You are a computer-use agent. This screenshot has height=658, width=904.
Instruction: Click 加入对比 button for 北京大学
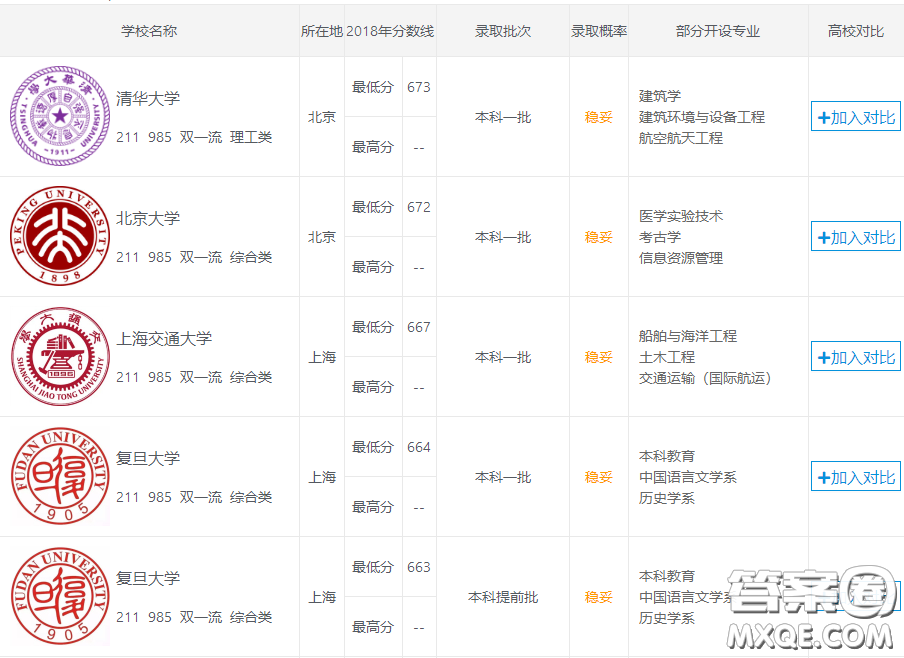856,237
